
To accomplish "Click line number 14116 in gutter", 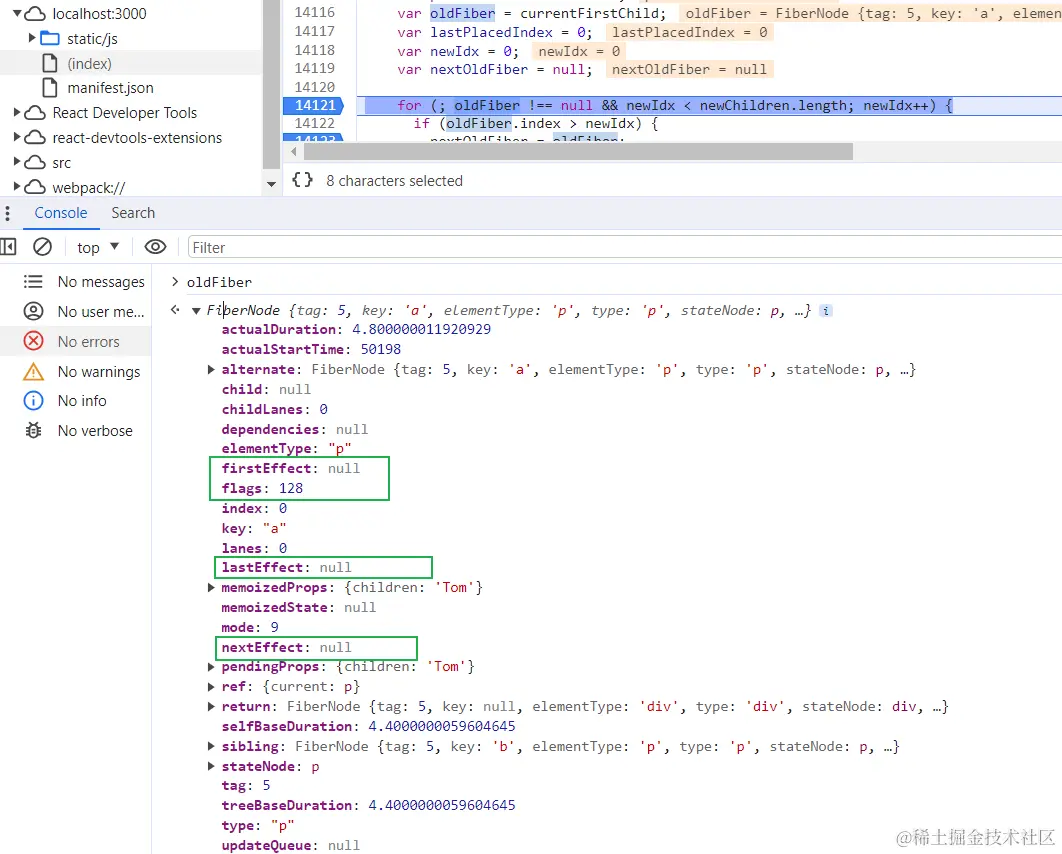I will pos(314,12).
